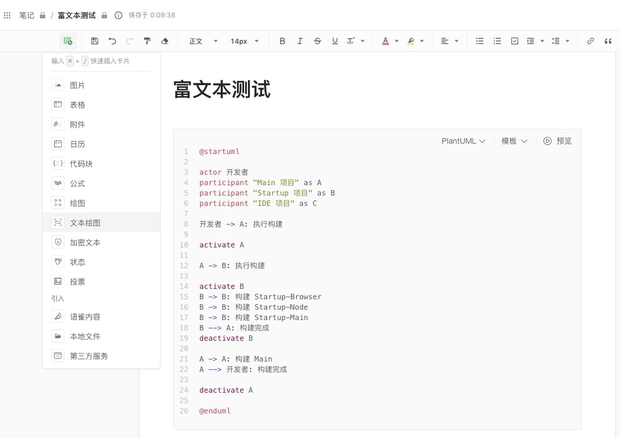620x438 pixels.
Task: Select 公式 from insert menu
Action: (x=101, y=183)
